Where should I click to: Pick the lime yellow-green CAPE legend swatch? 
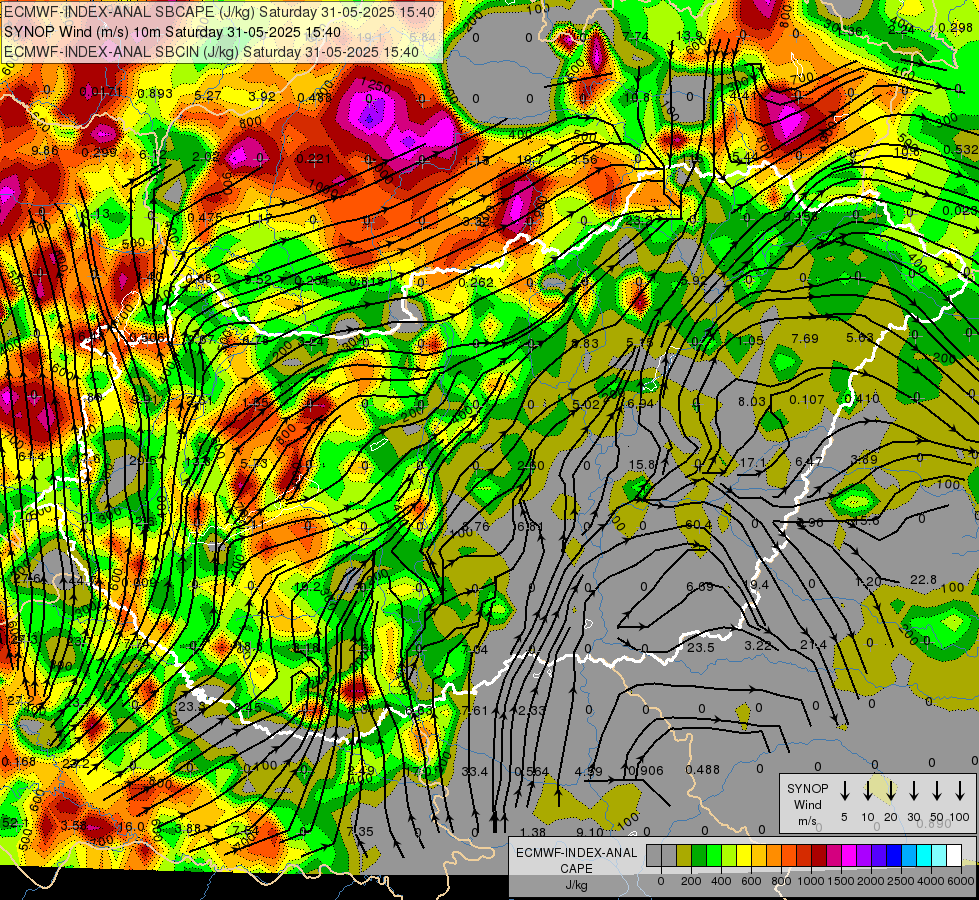[729, 855]
